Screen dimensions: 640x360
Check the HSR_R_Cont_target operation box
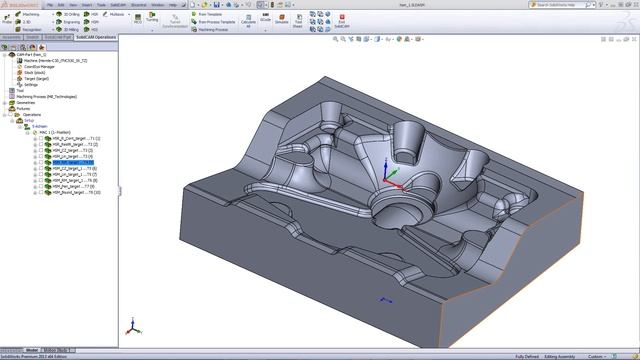click(x=41, y=138)
